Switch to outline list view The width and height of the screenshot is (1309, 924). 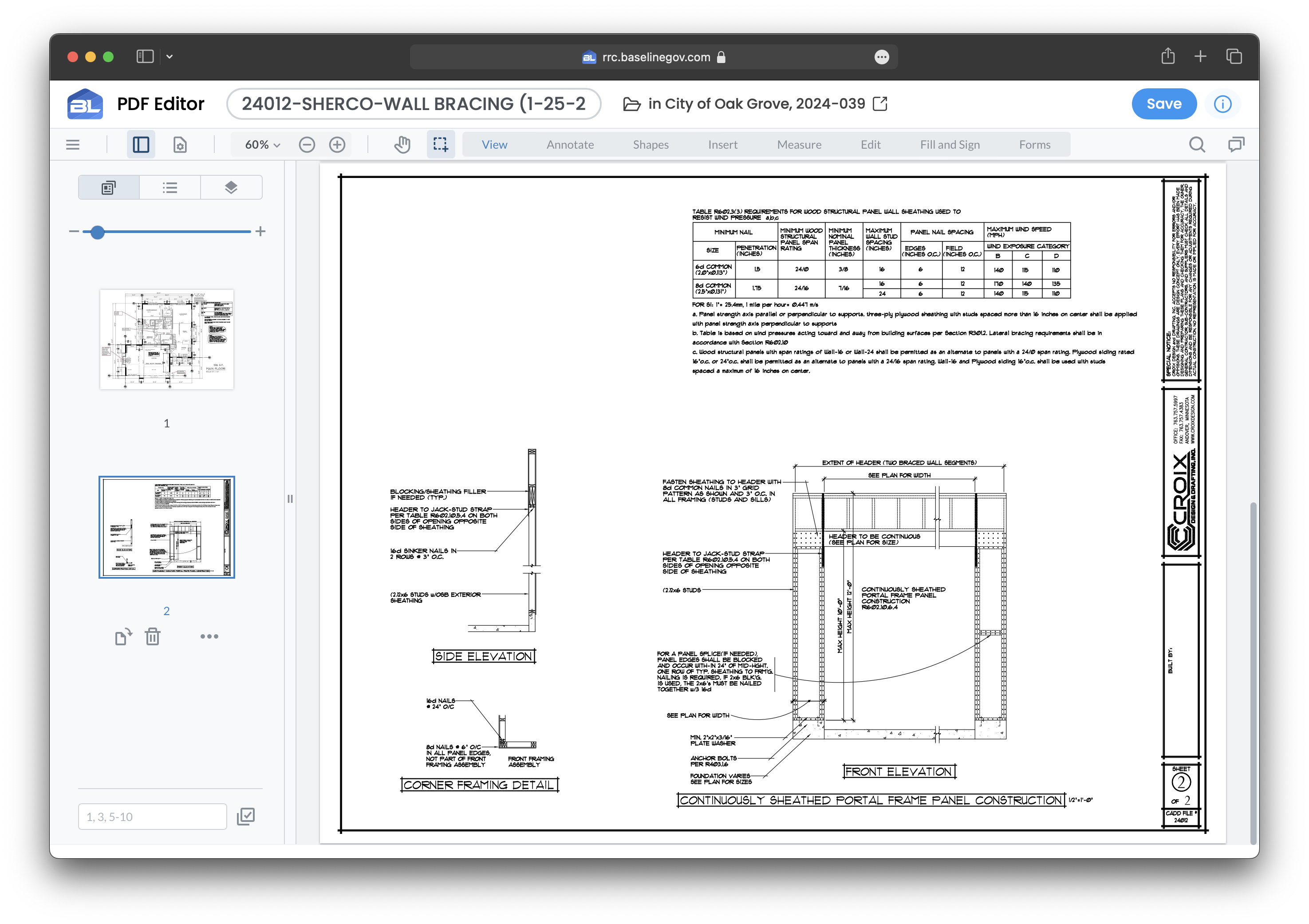[x=170, y=188]
